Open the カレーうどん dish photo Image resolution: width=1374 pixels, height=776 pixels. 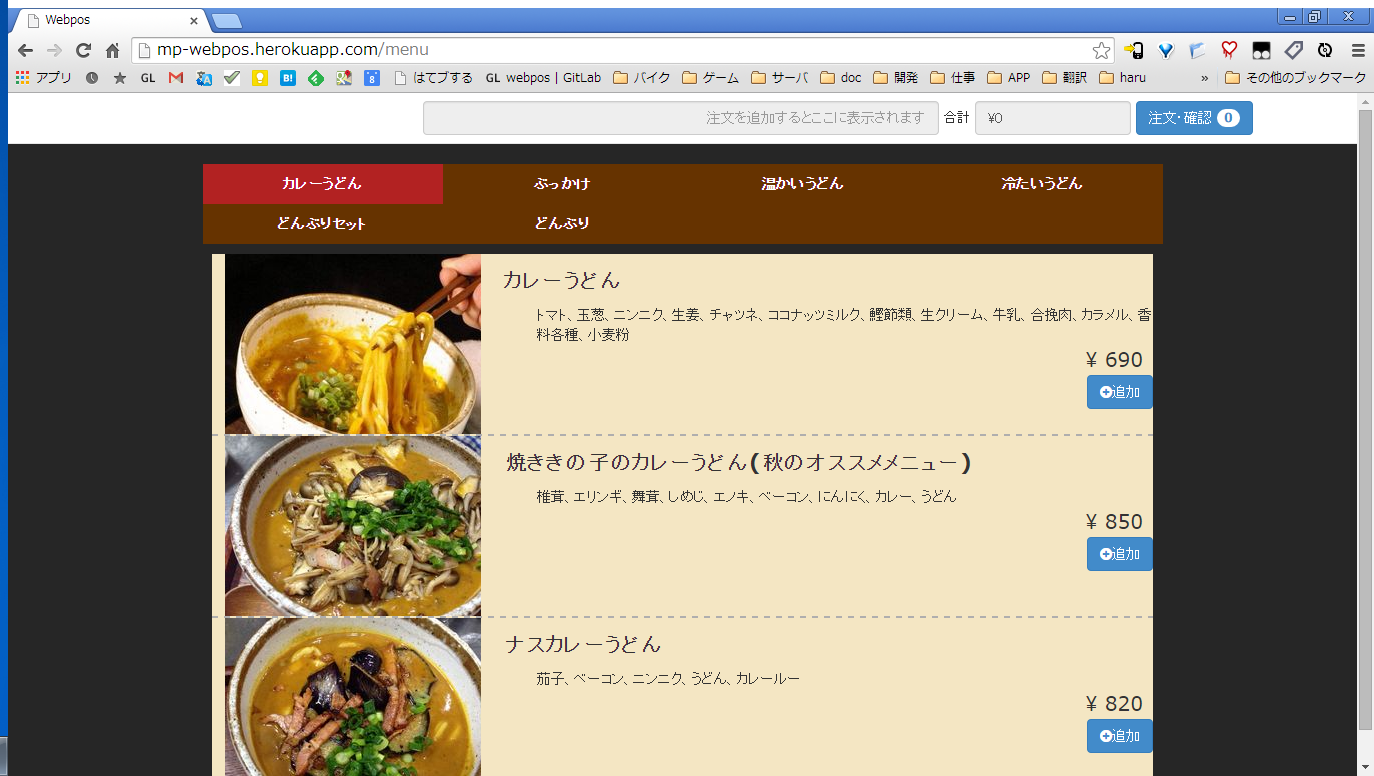pyautogui.click(x=353, y=344)
